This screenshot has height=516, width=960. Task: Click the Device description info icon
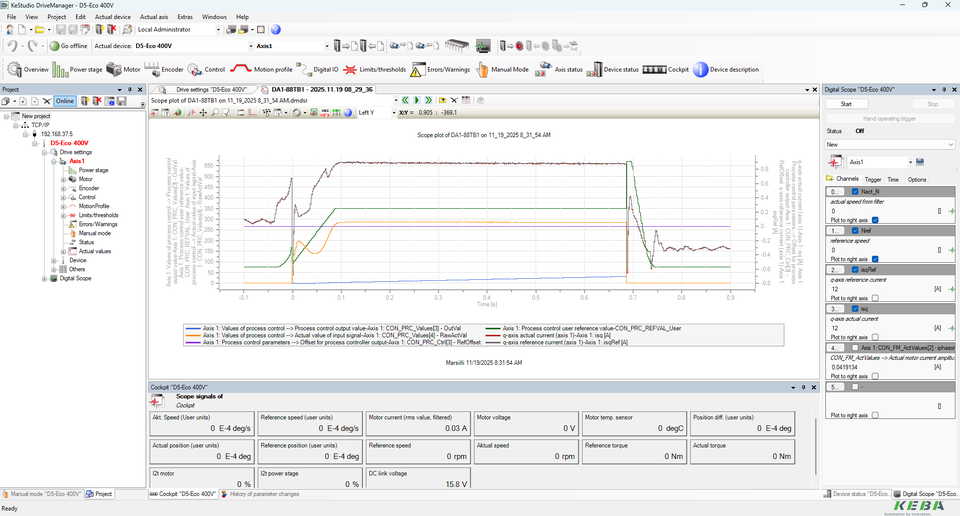tap(701, 70)
